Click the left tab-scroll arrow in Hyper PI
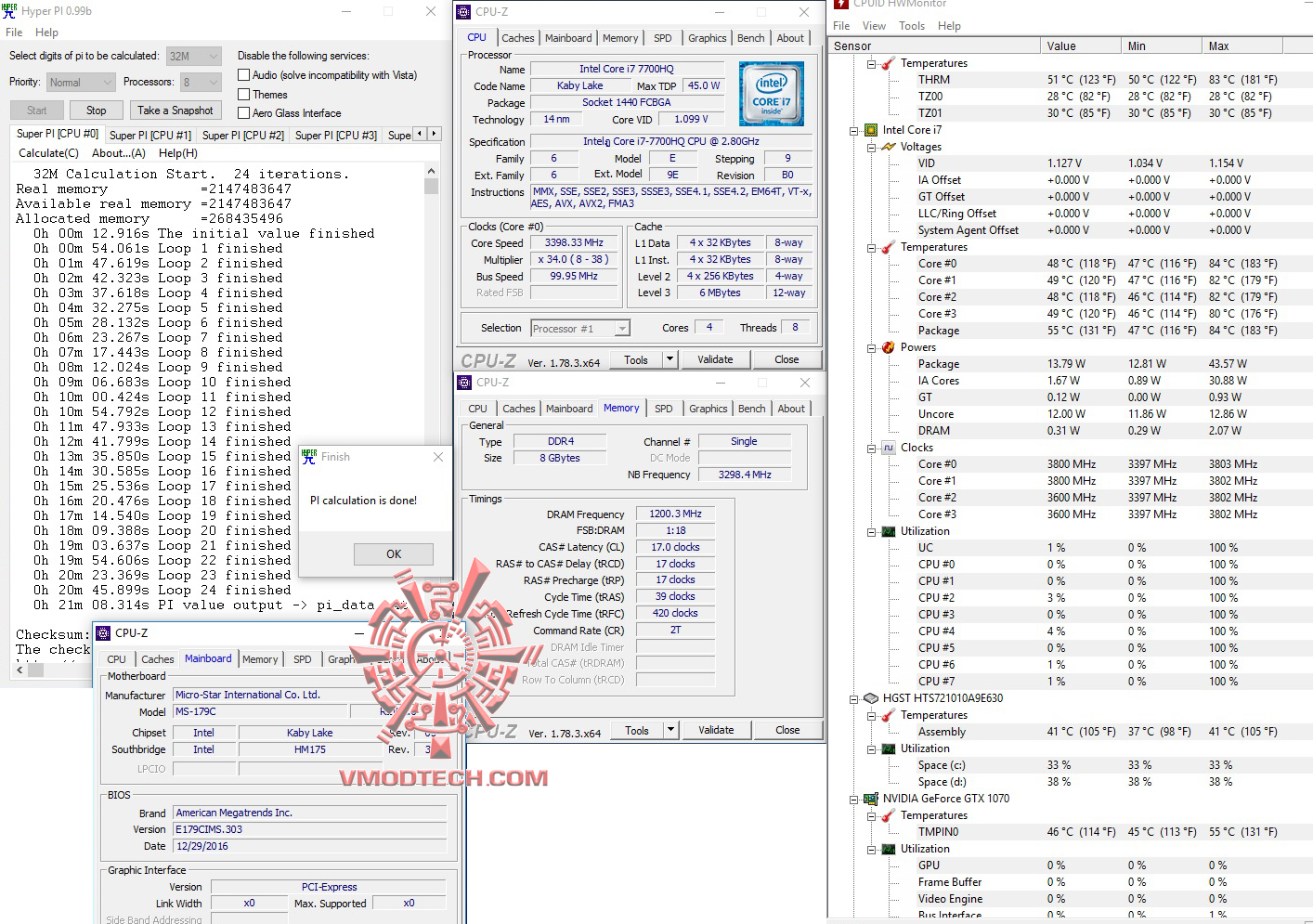The height and width of the screenshot is (924, 1313). coord(420,134)
